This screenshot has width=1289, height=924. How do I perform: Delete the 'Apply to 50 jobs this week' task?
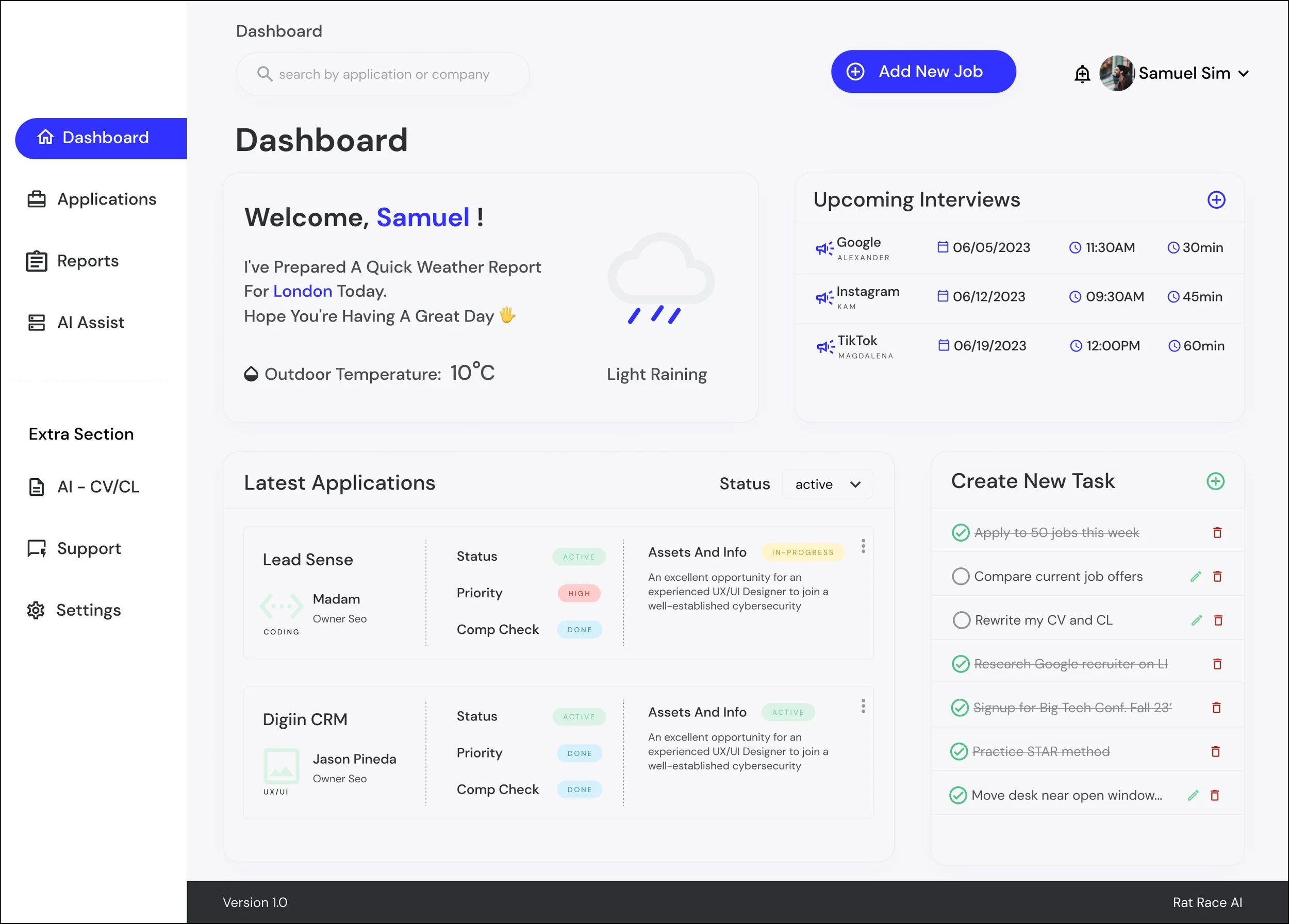click(x=1217, y=533)
